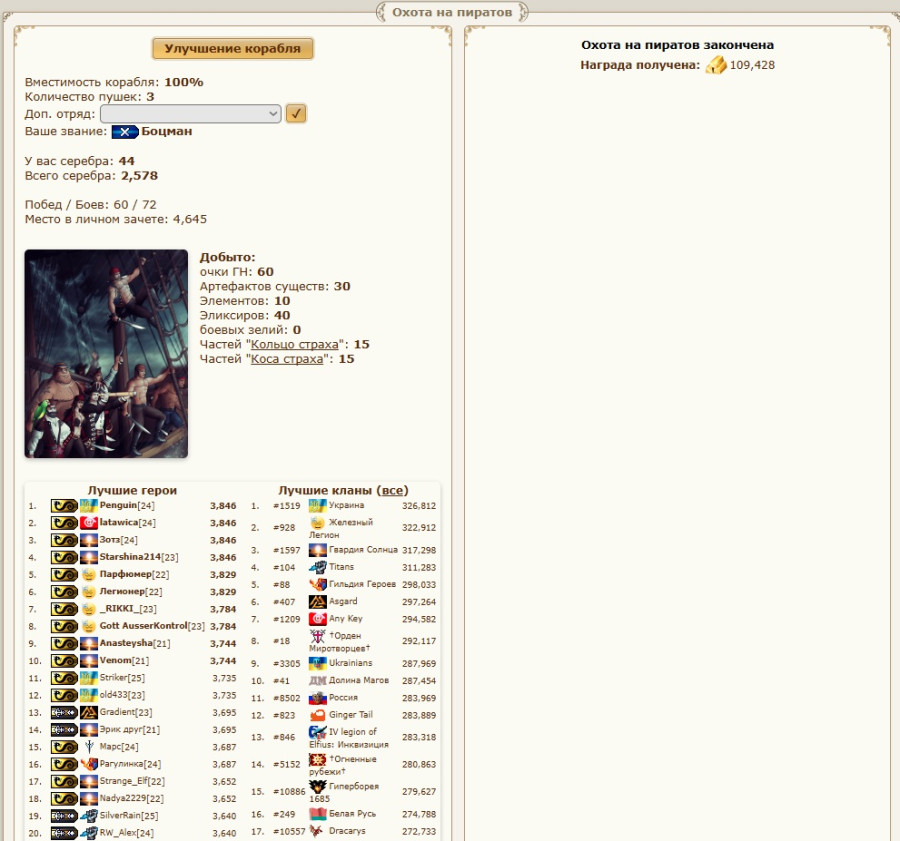Screen dimensions: 900x841
Task: Click the clan icon beside Рагулинка
Action: coord(88,764)
